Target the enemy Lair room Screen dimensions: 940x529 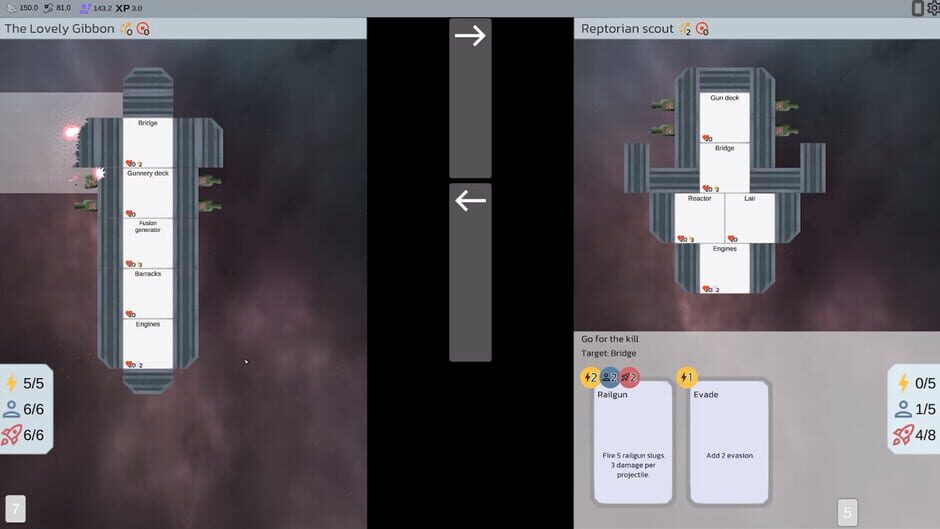pyautogui.click(x=749, y=218)
